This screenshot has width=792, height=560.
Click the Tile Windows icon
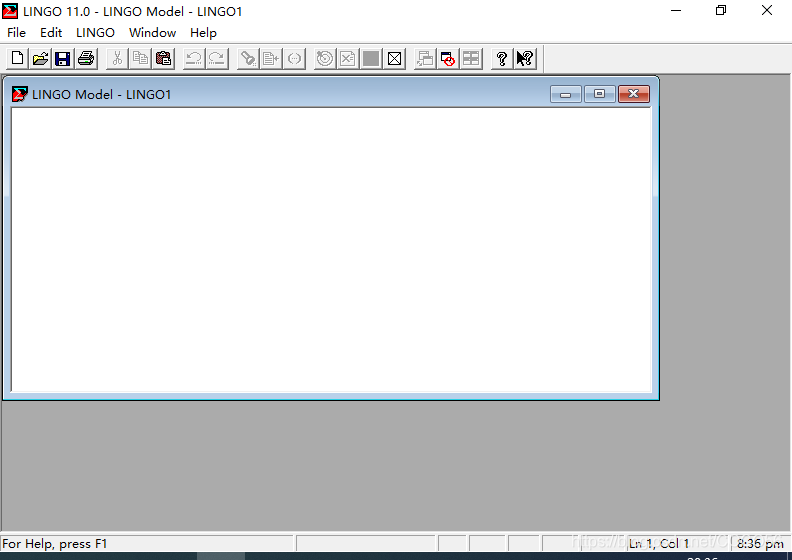point(471,59)
